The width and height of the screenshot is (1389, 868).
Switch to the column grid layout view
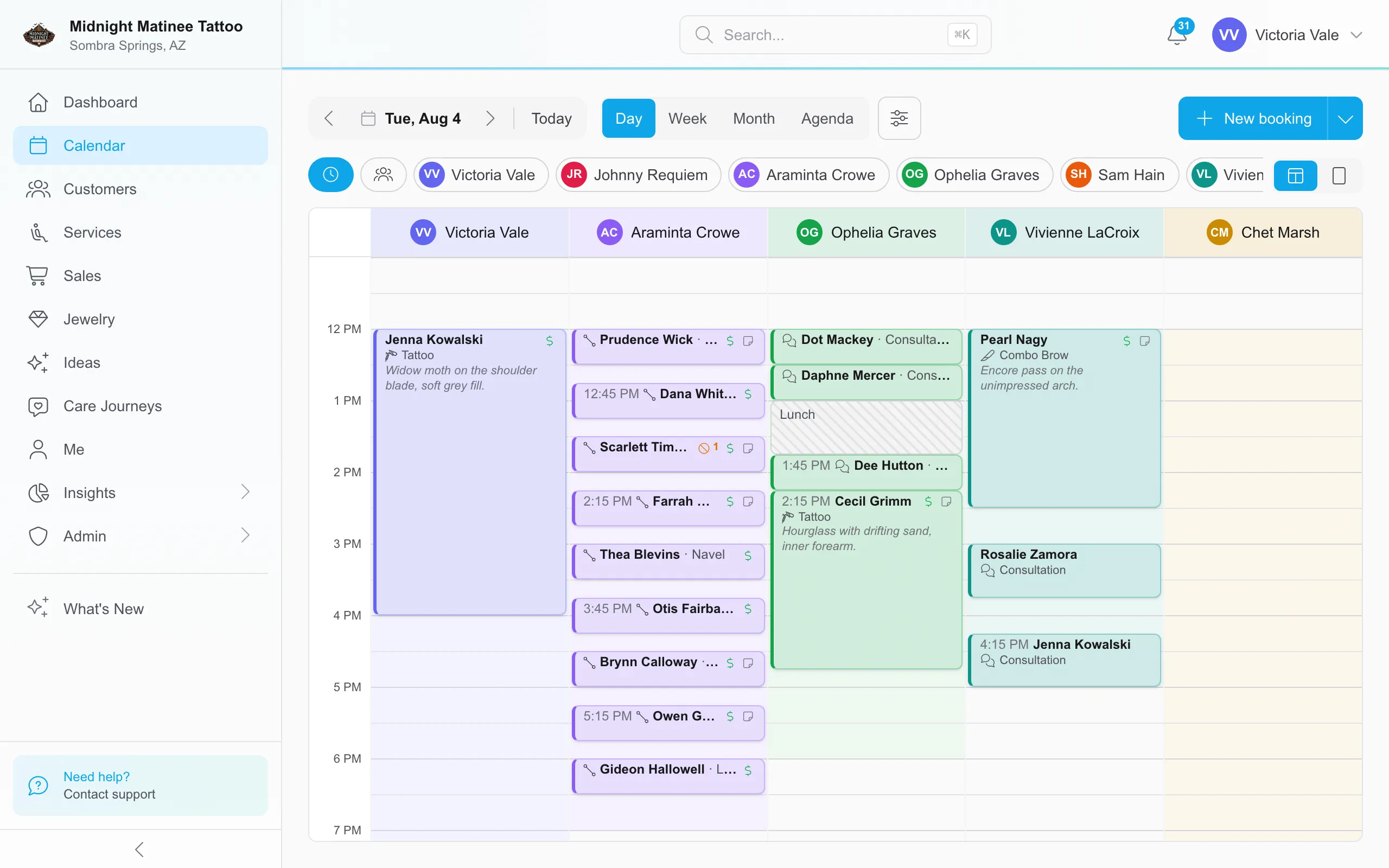click(1296, 175)
